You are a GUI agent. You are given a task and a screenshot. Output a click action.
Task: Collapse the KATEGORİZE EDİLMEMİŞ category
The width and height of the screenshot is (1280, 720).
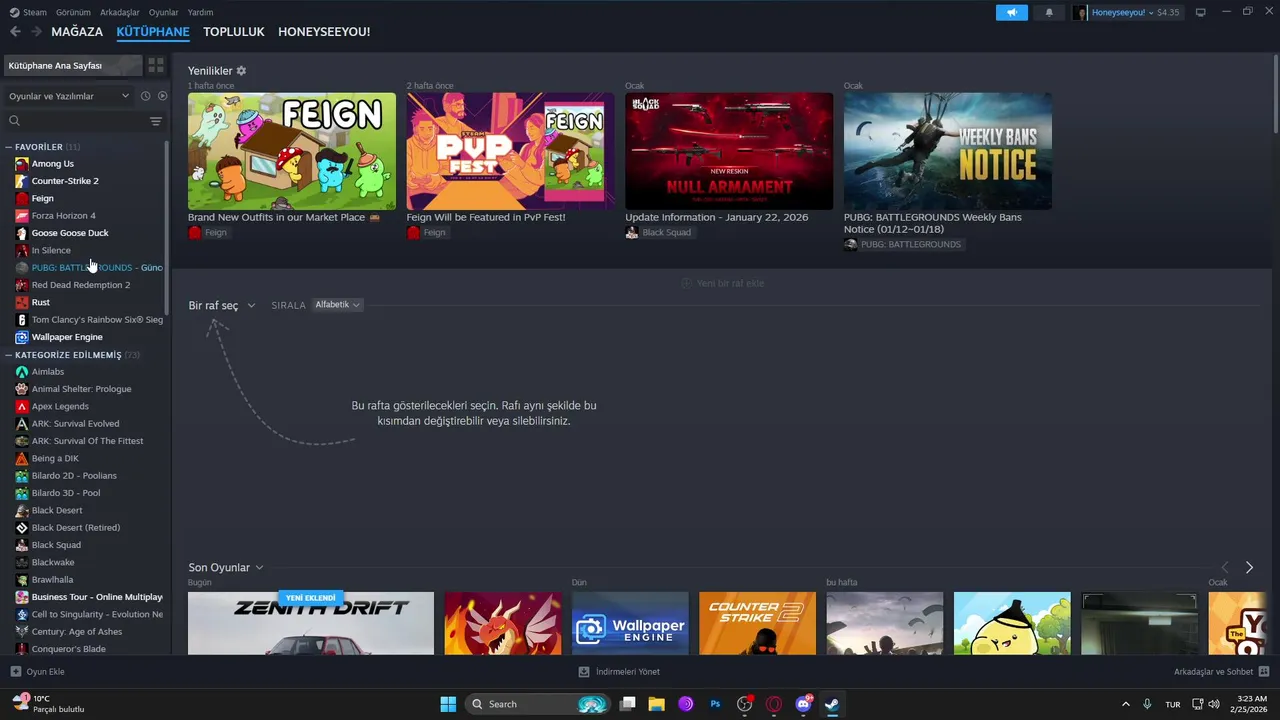9,355
